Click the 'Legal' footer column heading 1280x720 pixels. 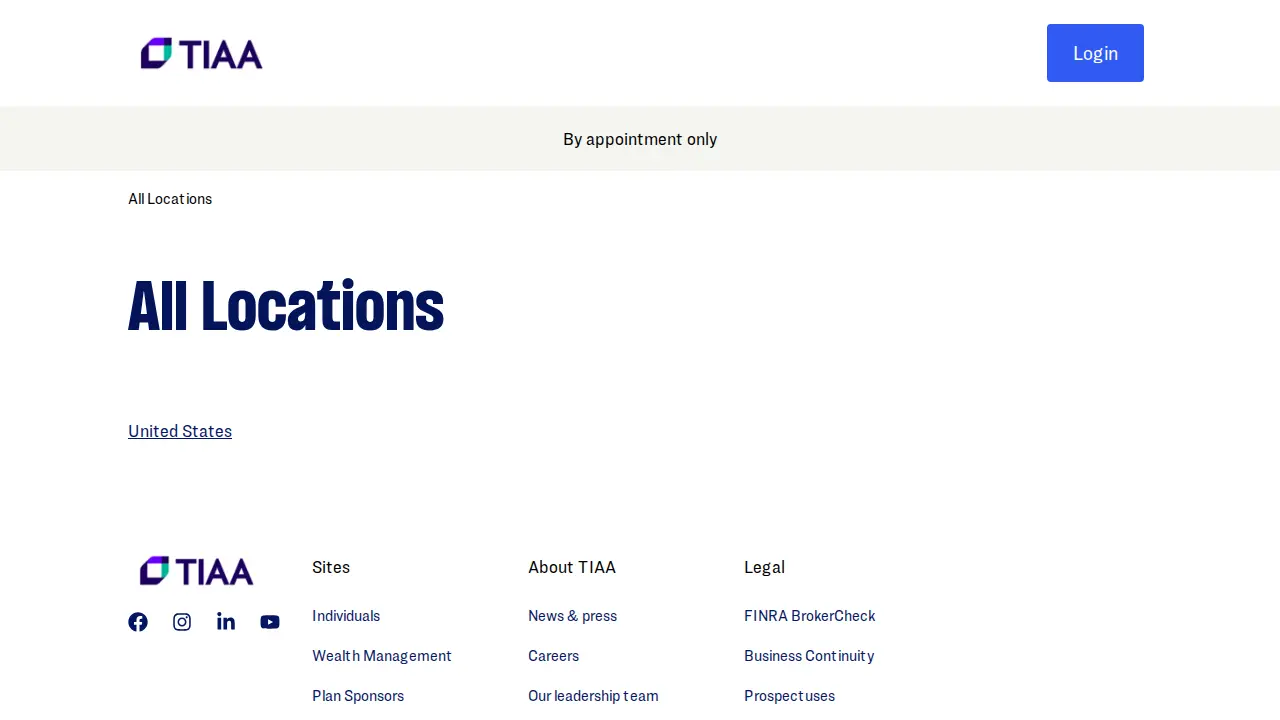pos(764,567)
